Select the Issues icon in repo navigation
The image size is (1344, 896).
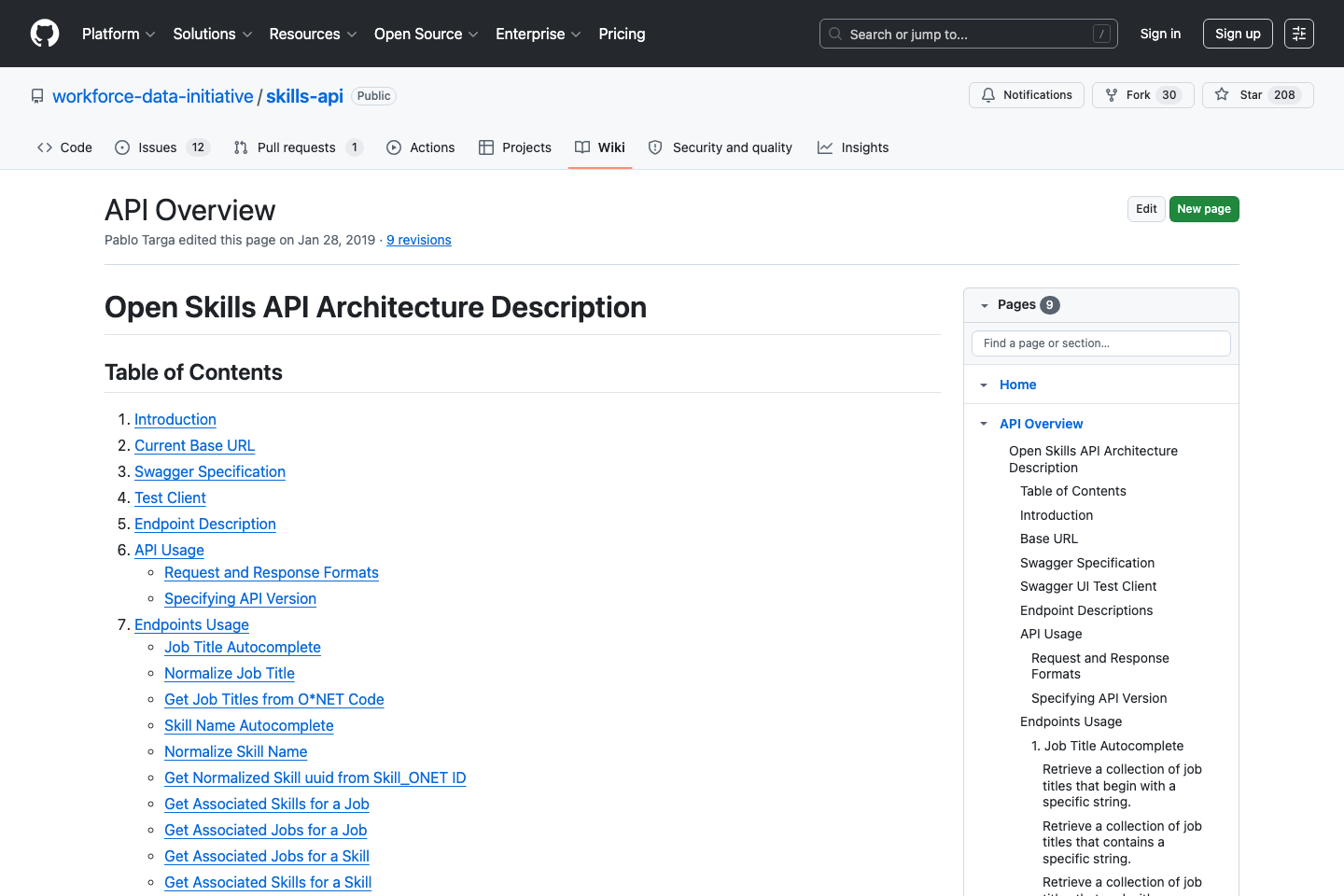tap(121, 147)
